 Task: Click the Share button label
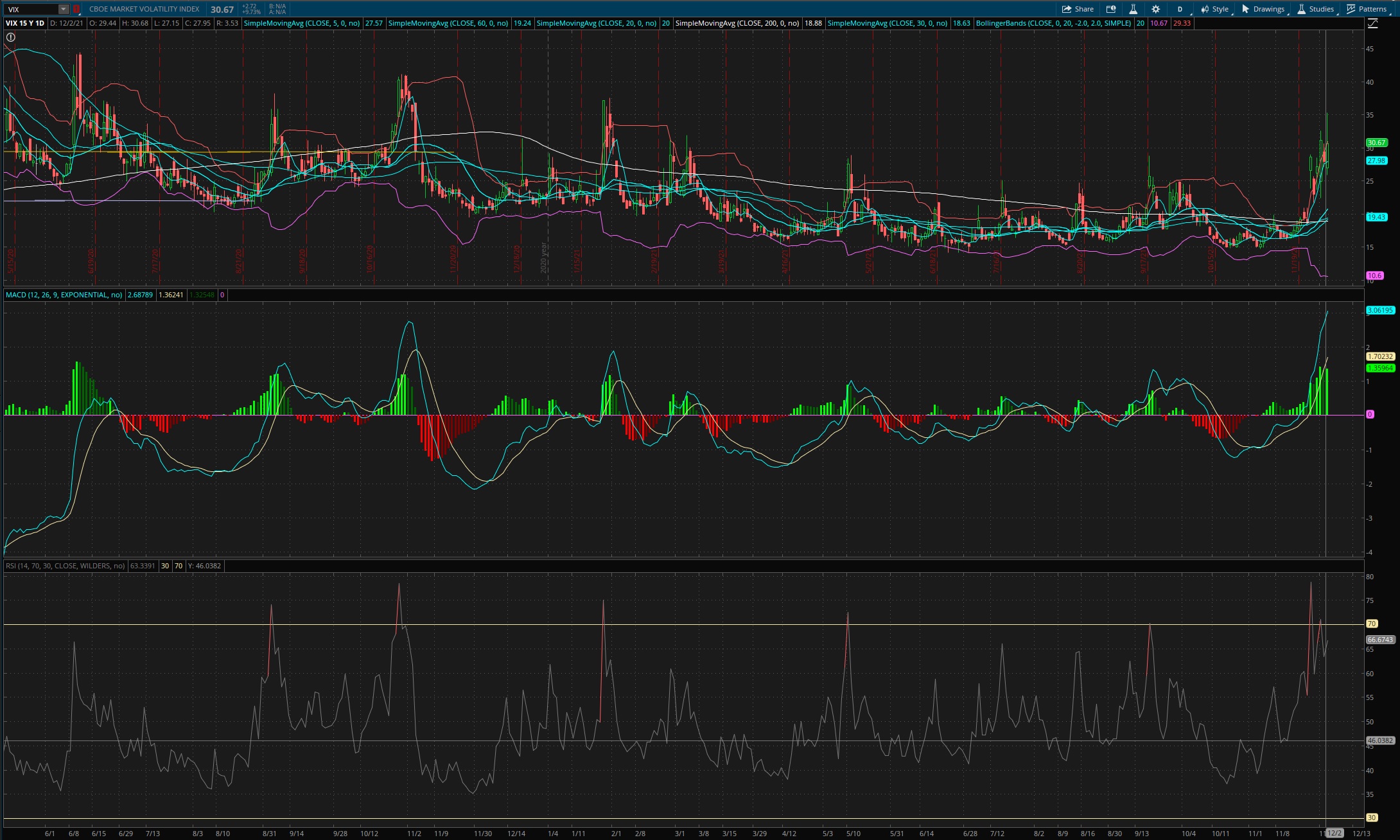[1084, 9]
